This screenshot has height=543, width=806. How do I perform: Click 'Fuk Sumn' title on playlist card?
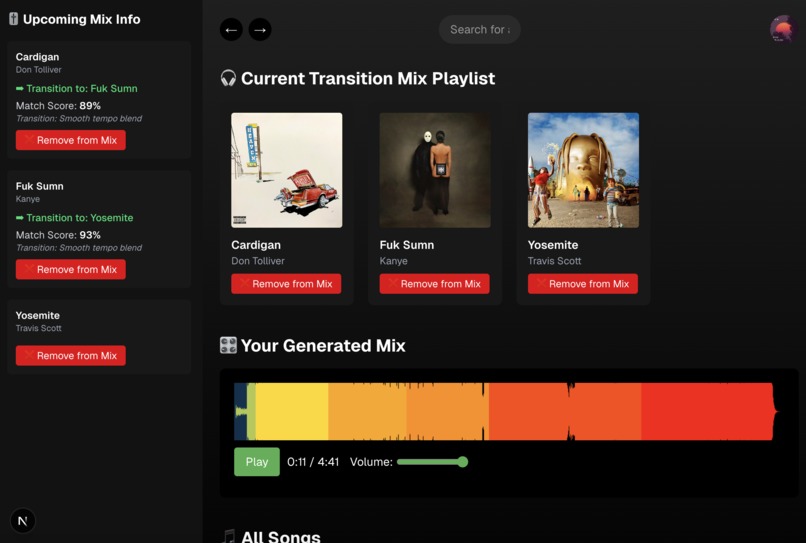click(407, 245)
